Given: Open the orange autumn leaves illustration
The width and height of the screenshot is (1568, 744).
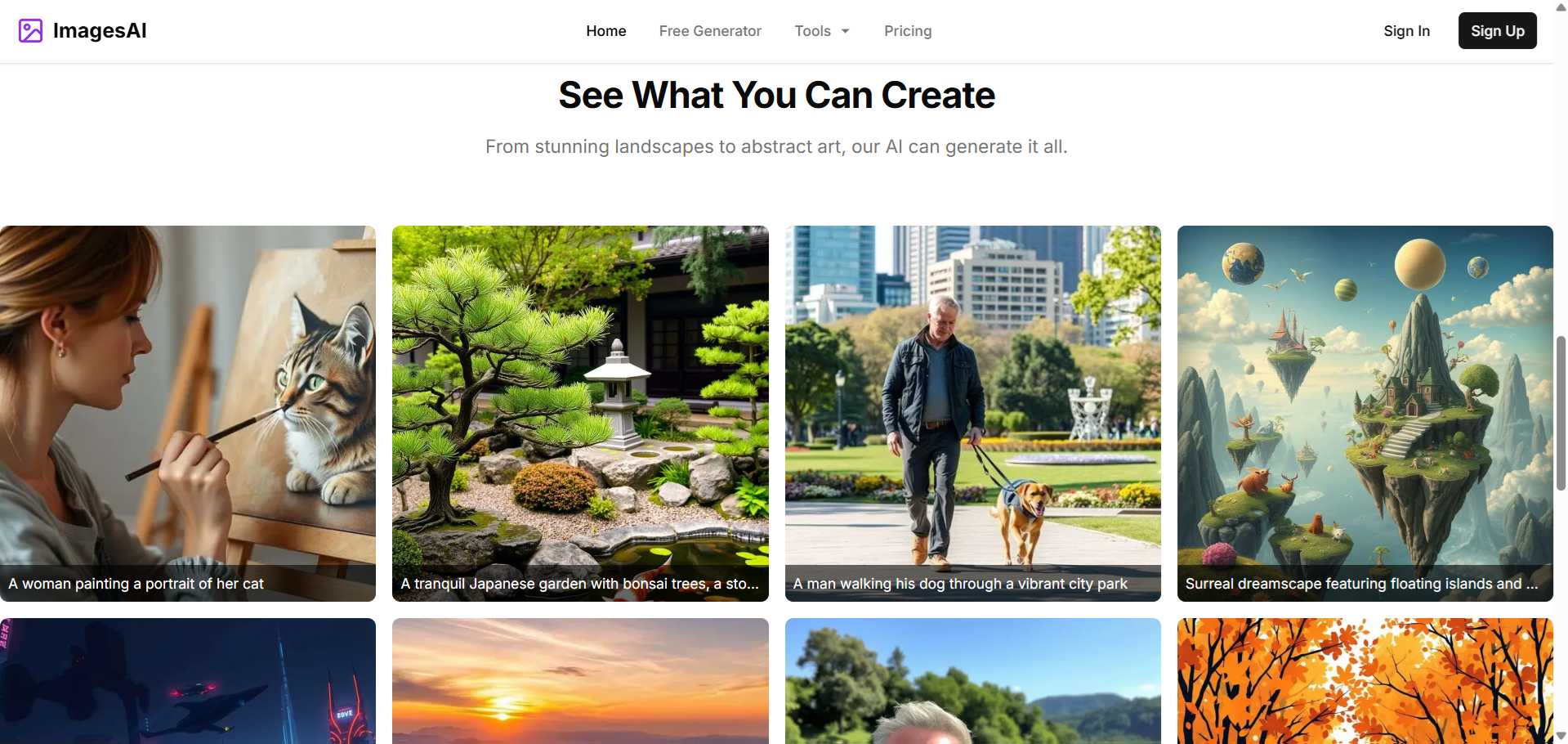Looking at the screenshot, I should [x=1365, y=681].
